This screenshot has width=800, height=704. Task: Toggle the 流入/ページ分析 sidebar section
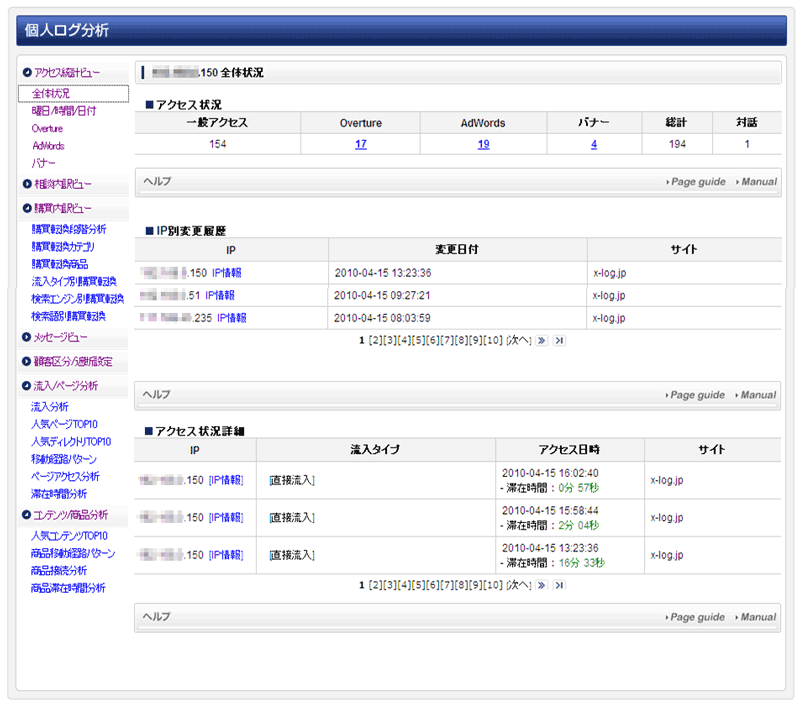click(x=26, y=385)
